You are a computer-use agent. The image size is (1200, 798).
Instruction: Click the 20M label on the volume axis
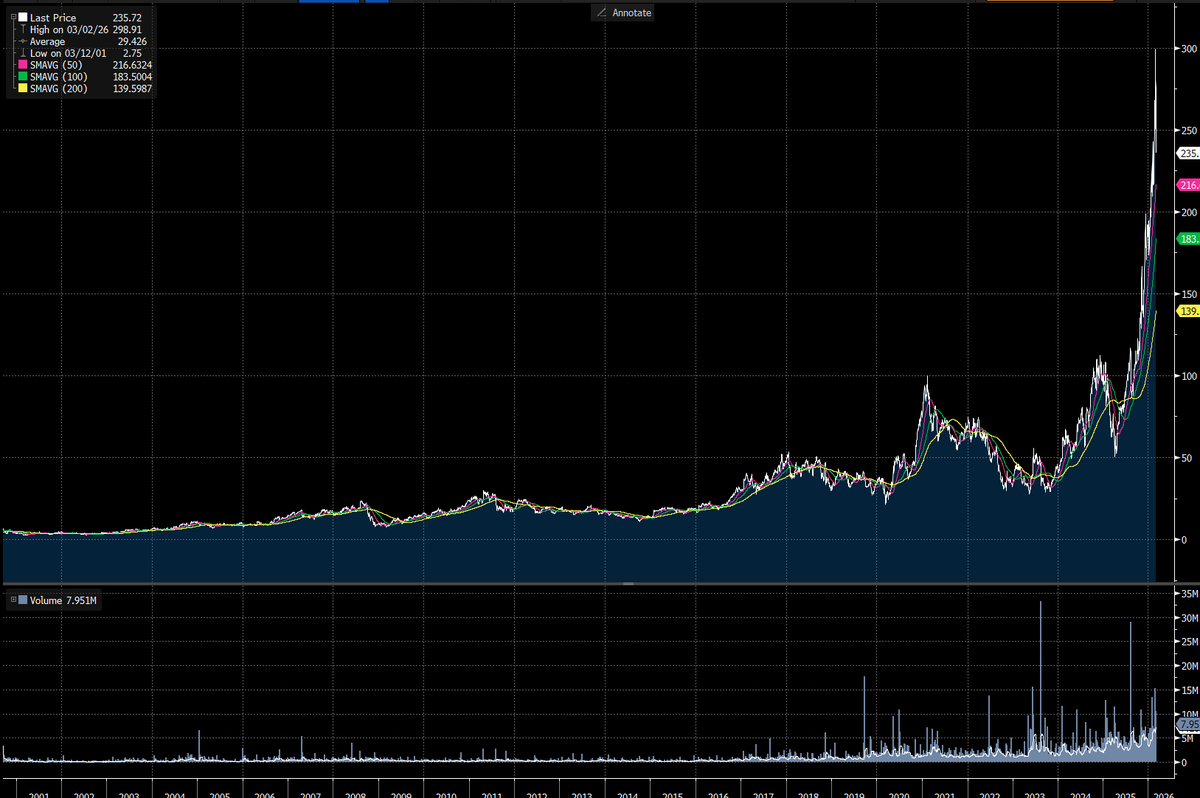click(x=1189, y=666)
